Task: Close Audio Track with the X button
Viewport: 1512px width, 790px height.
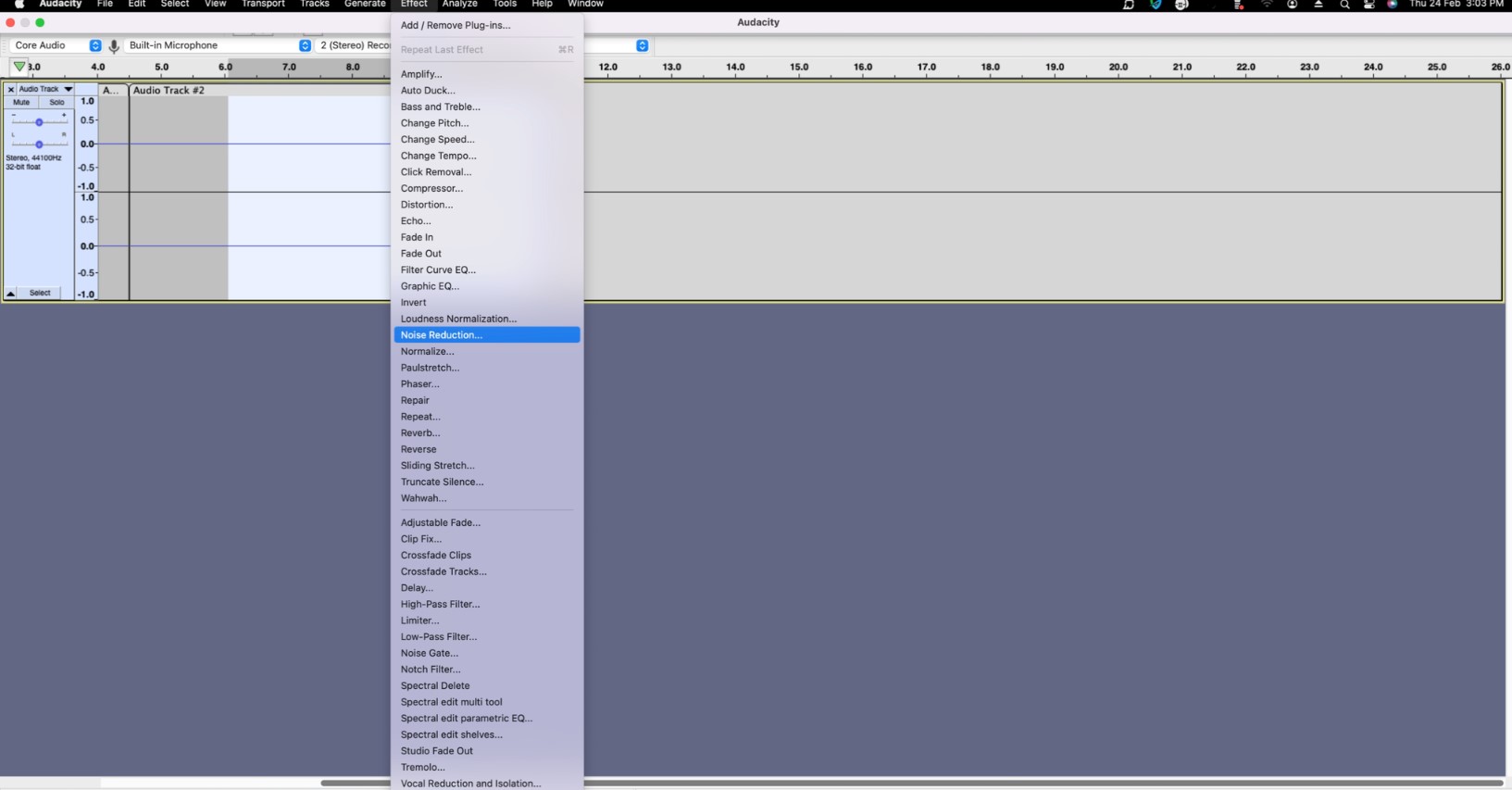Action: pyautogui.click(x=11, y=90)
